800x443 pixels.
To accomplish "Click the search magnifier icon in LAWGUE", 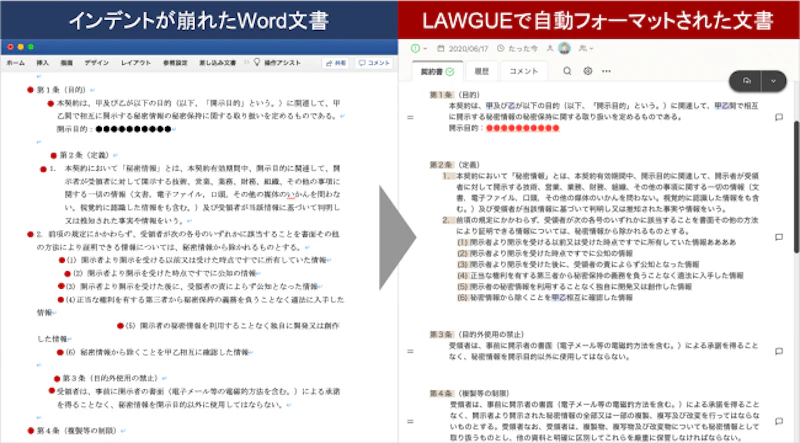I will point(568,71).
